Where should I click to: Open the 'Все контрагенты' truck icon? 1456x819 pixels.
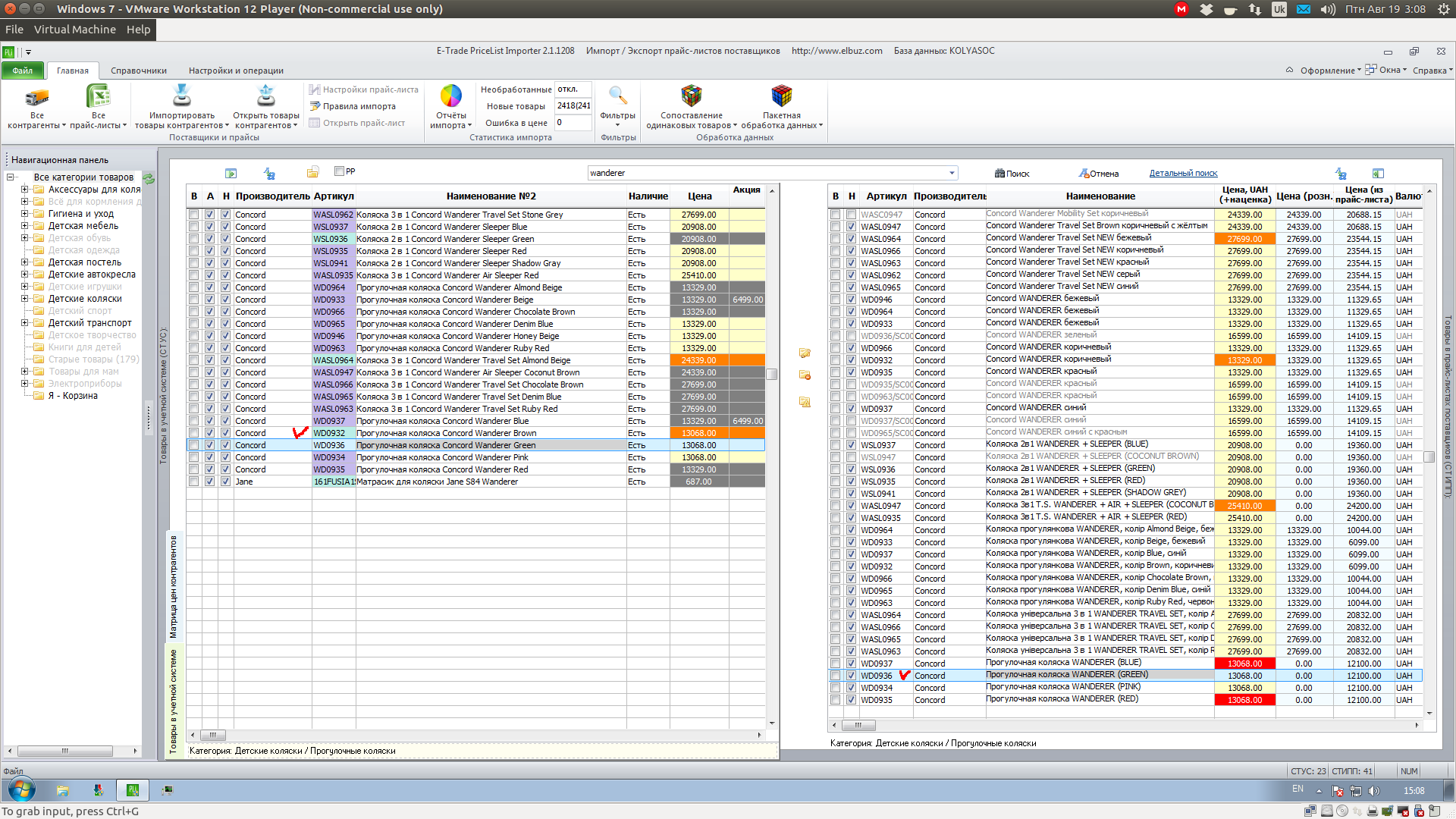[x=36, y=97]
